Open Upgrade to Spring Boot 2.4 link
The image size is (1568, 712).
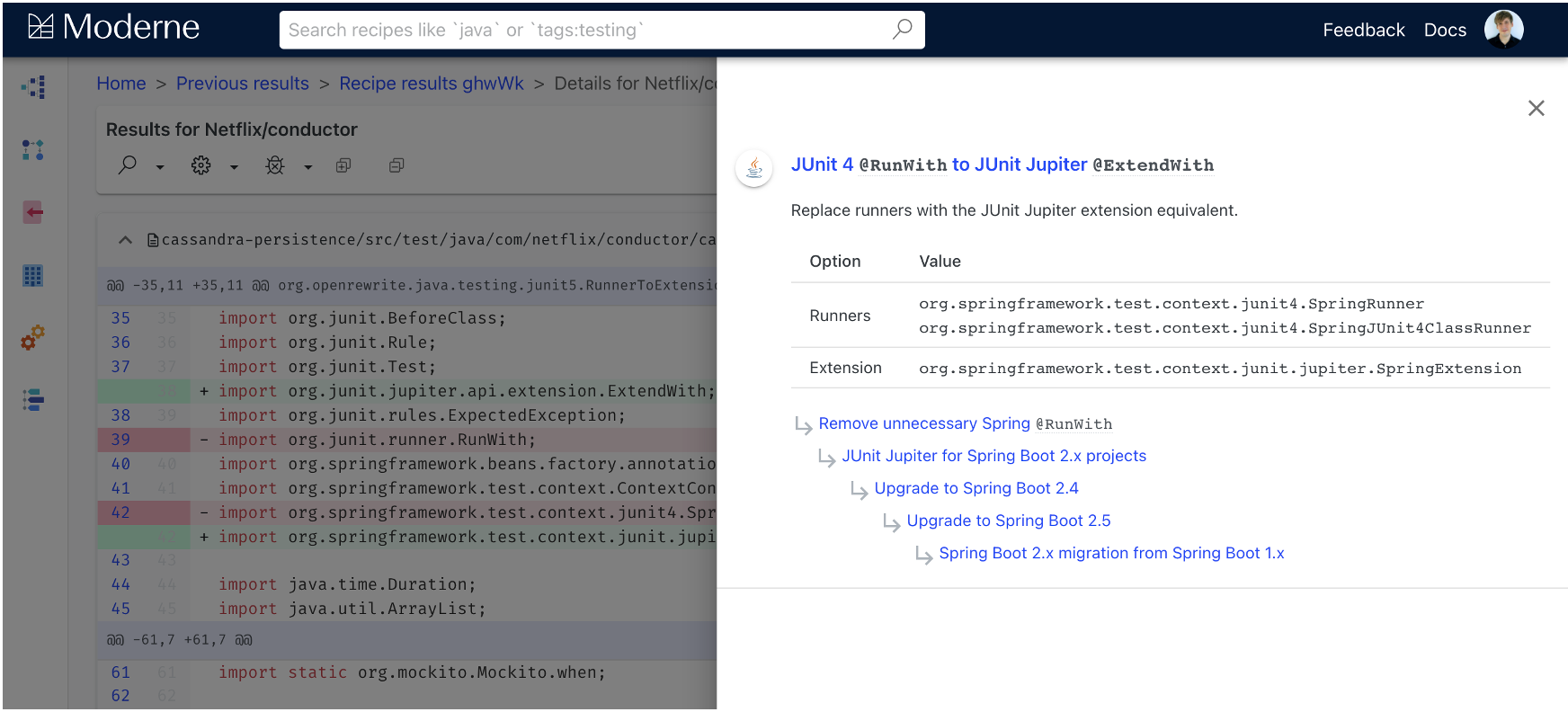[x=976, y=488]
